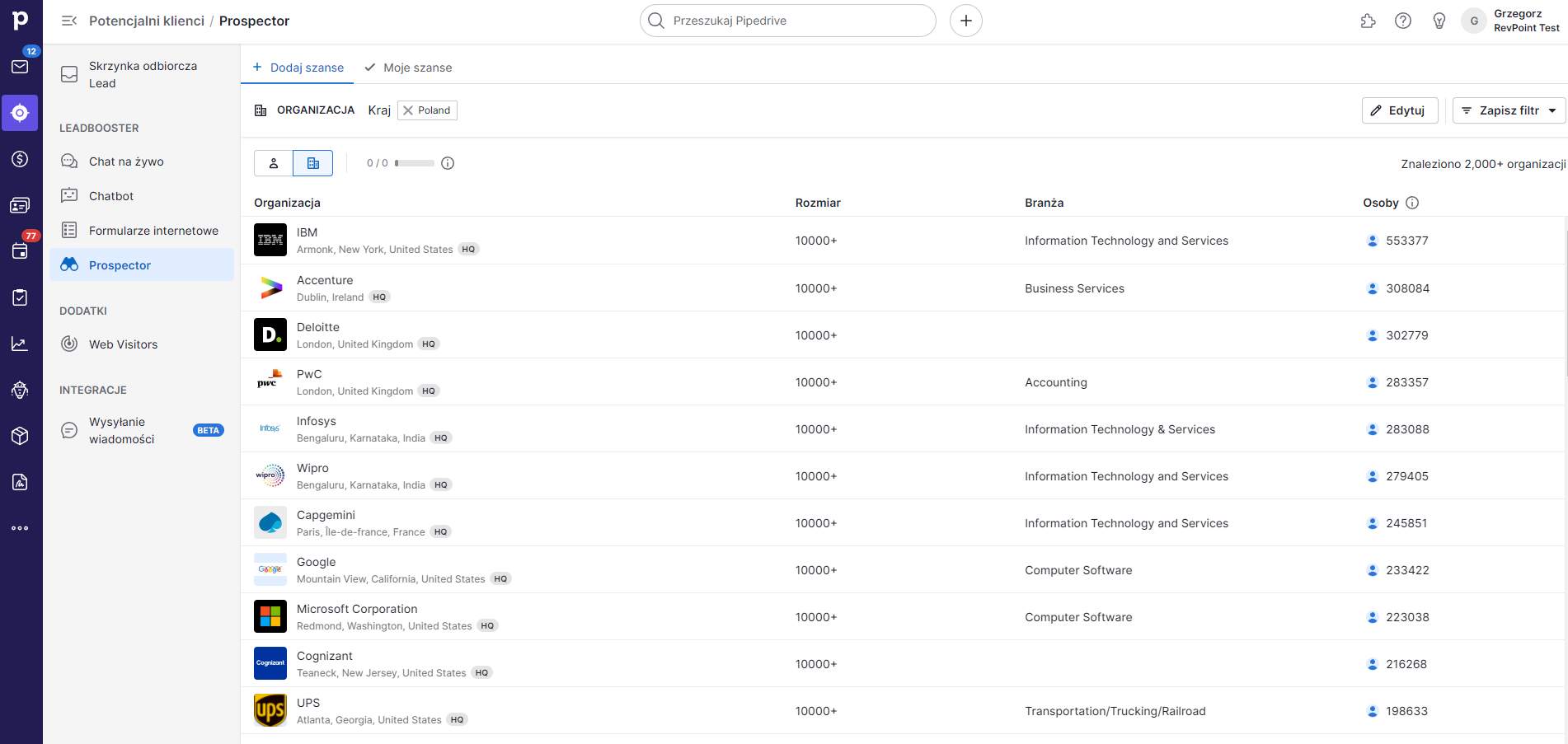
Task: Click the Branża column header
Action: [1044, 203]
